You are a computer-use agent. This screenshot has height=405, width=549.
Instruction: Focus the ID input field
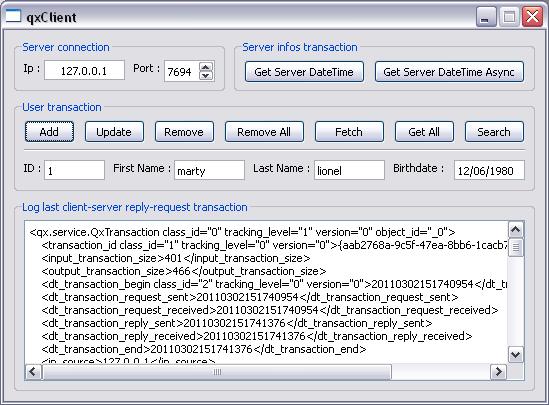[74, 170]
